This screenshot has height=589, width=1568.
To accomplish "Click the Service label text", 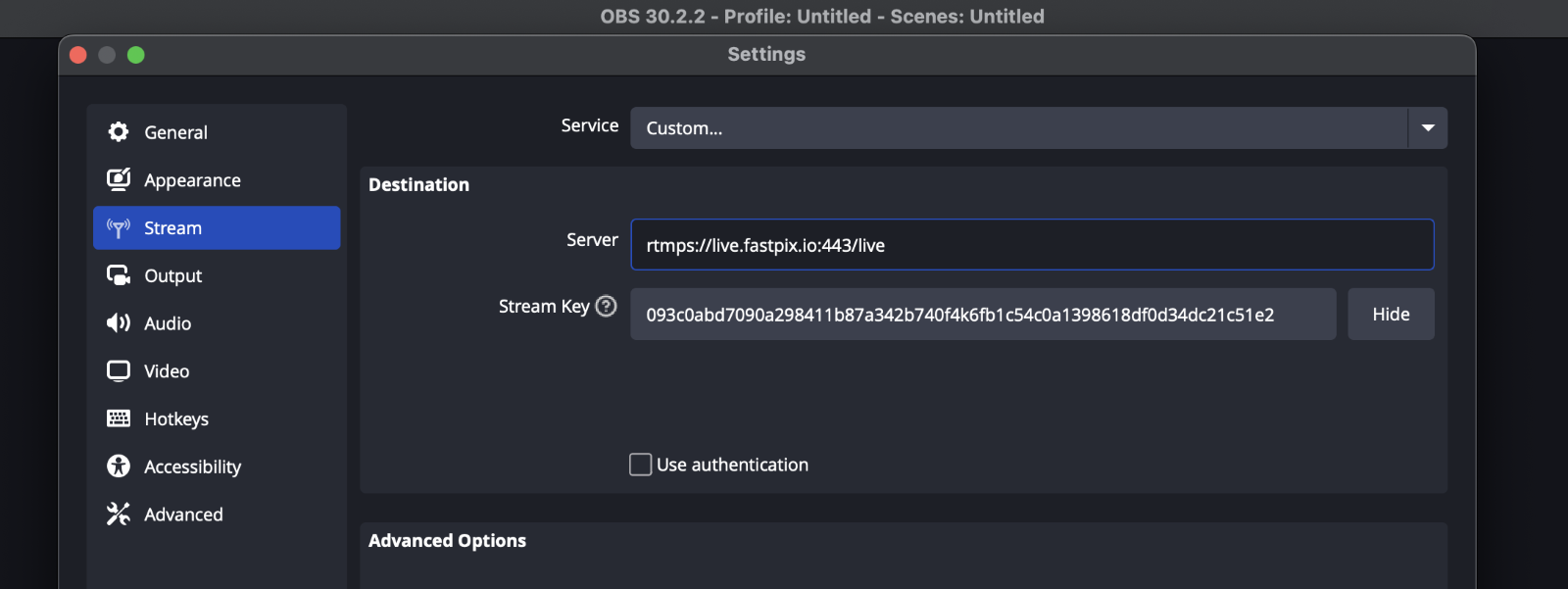I will [x=590, y=125].
